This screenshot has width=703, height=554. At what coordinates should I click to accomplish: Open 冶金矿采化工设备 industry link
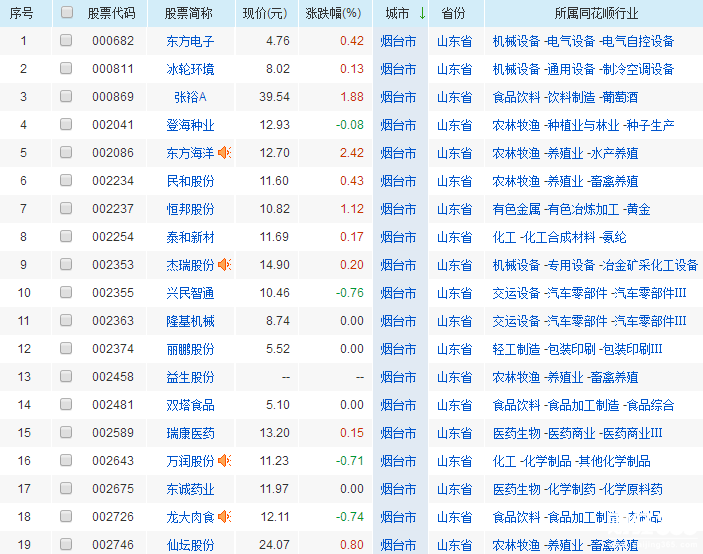click(650, 265)
